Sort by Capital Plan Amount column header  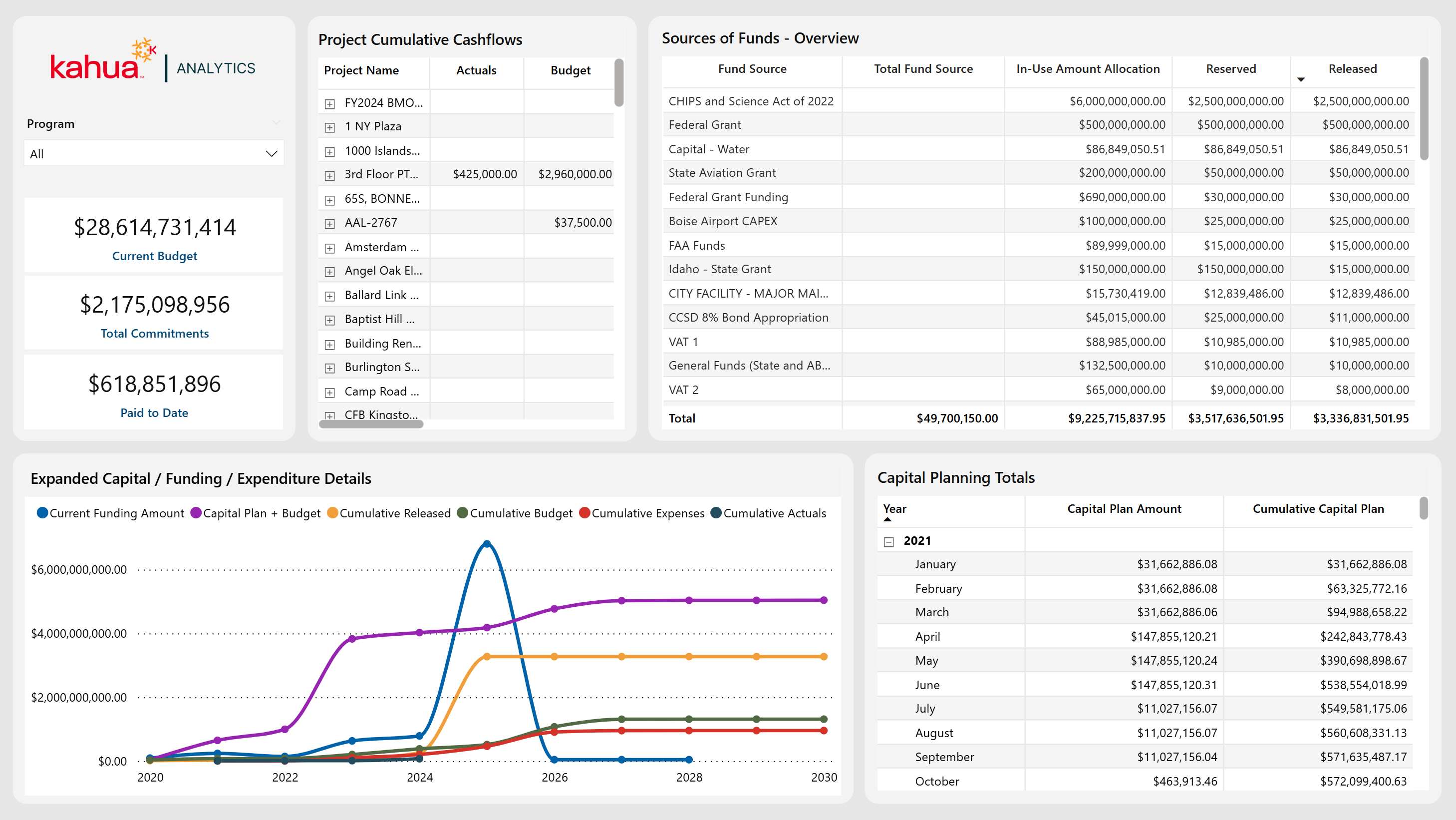(1124, 509)
